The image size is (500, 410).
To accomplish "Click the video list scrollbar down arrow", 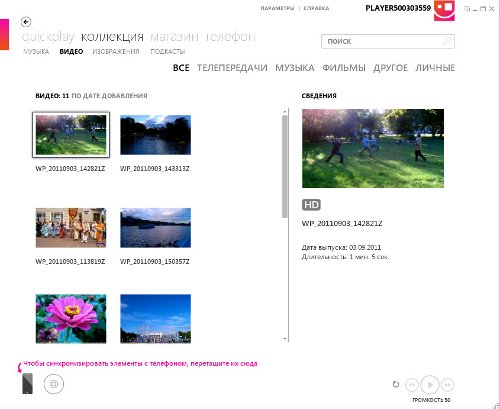I will point(285,339).
